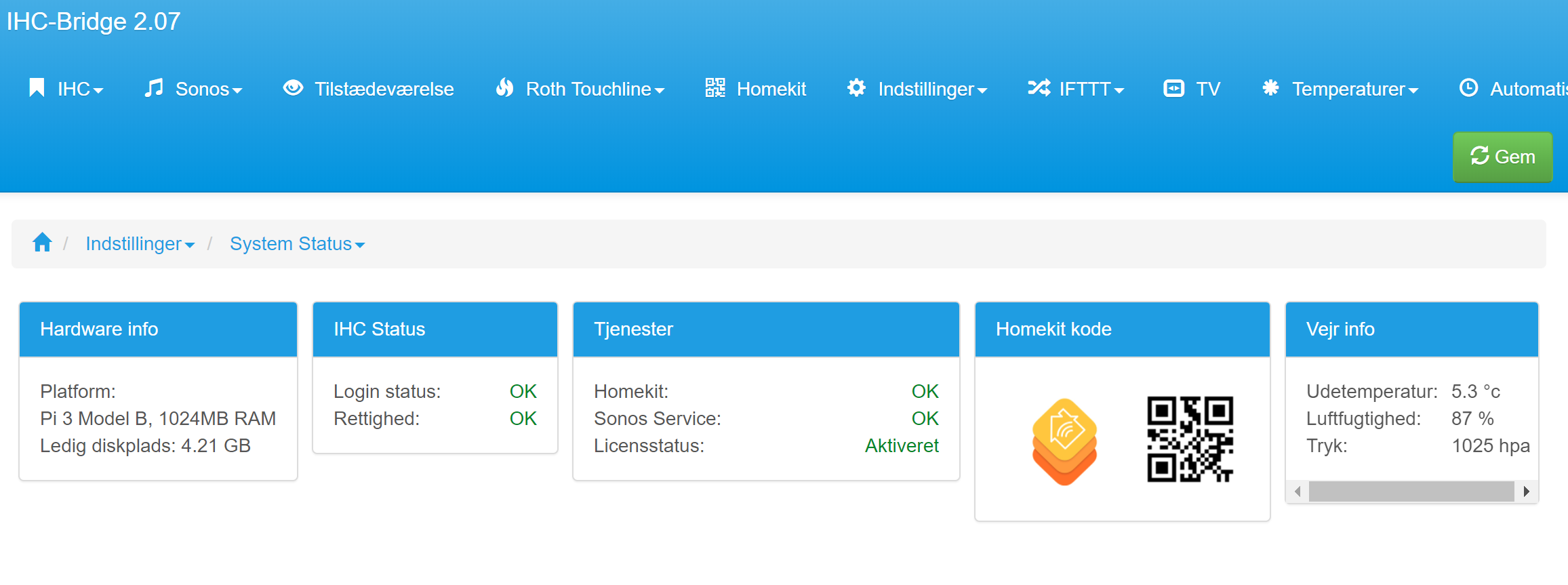Click the IHC-Bridge 2.07 title link
1568x585 pixels.
point(94,22)
